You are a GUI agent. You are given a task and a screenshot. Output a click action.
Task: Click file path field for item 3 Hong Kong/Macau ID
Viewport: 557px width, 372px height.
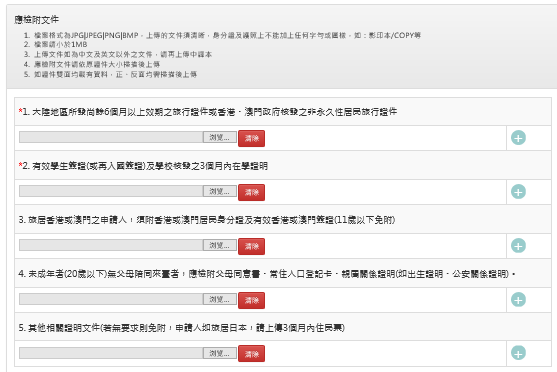click(x=111, y=246)
